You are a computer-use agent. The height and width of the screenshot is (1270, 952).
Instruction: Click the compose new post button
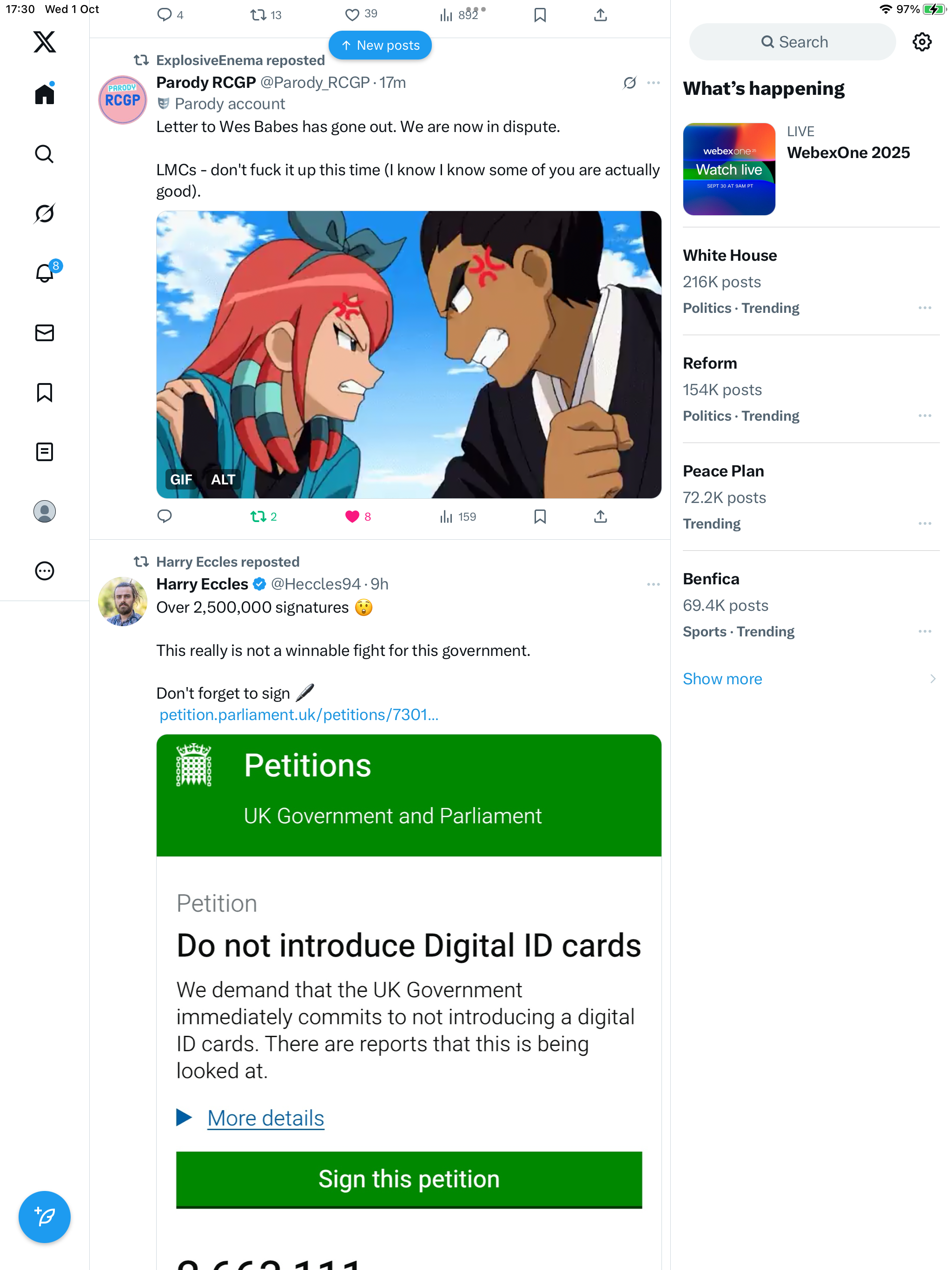coord(44,1216)
